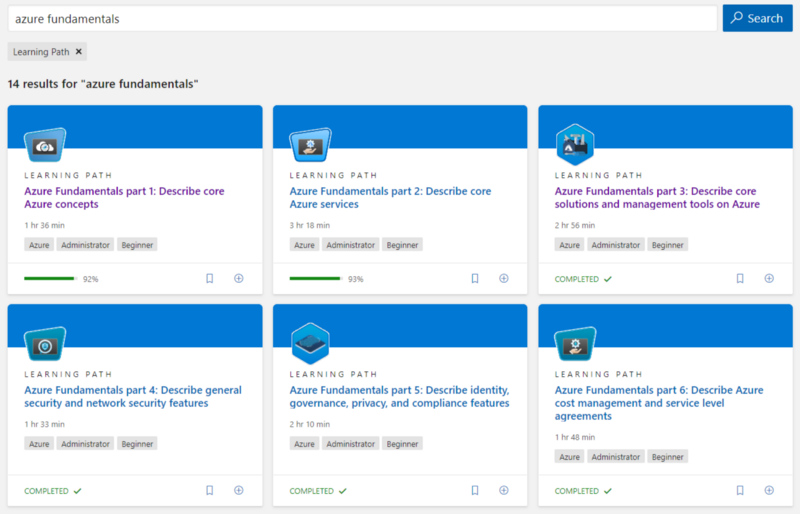
Task: Bookmark the part 3 learning path
Action: click(x=740, y=278)
